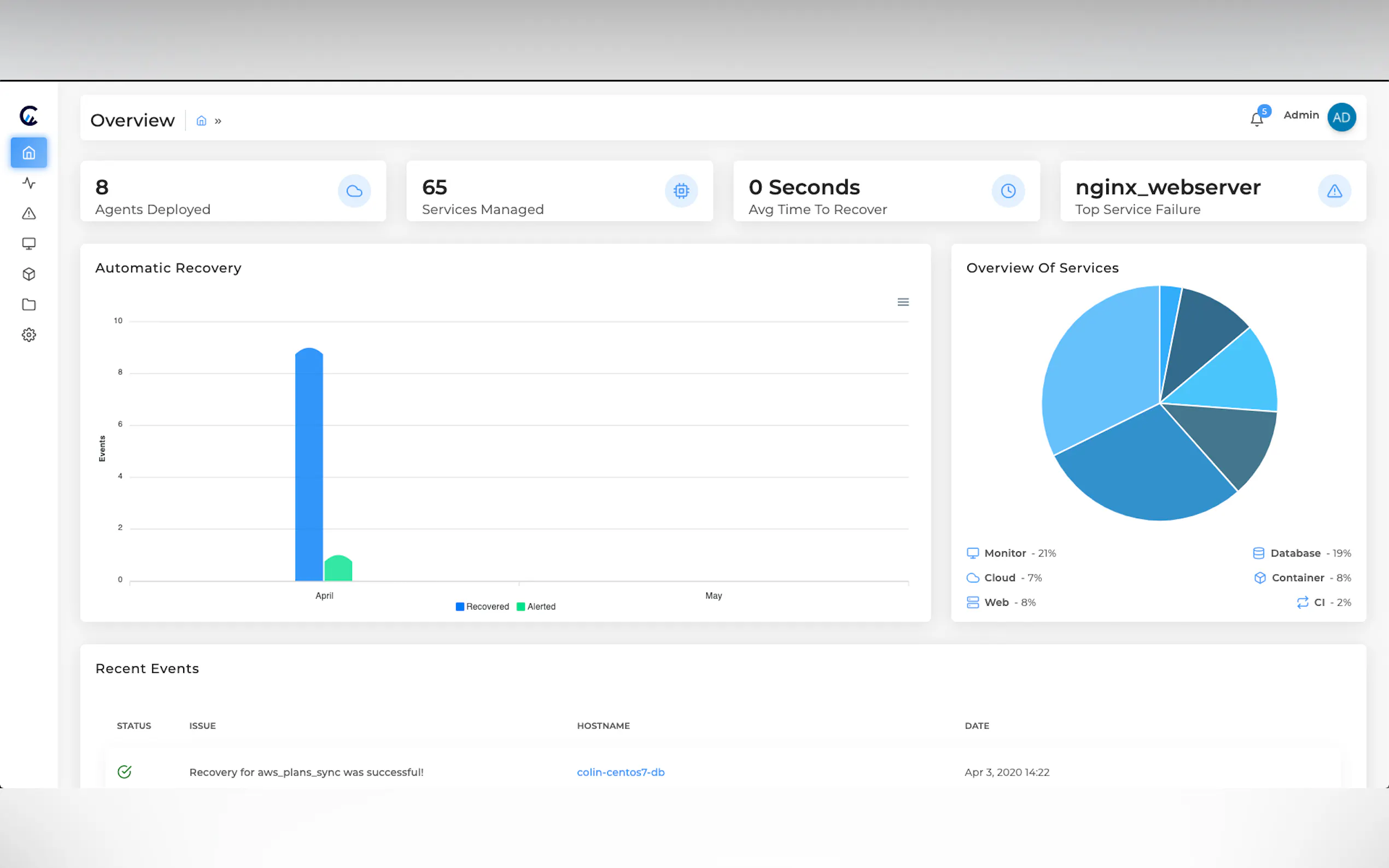
Task: Click the Admin username label
Action: [1301, 115]
